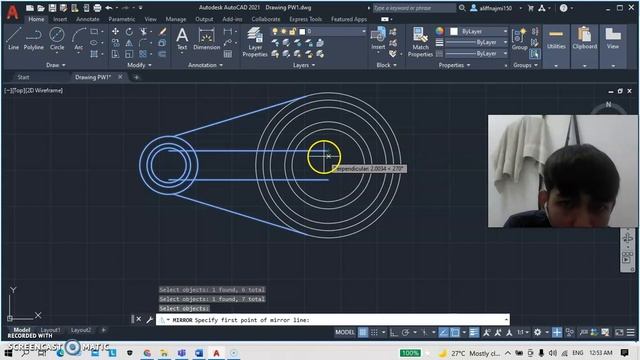Image resolution: width=640 pixels, height=360 pixels.
Task: Click the object color wheel swatch
Action: [x=439, y=31]
